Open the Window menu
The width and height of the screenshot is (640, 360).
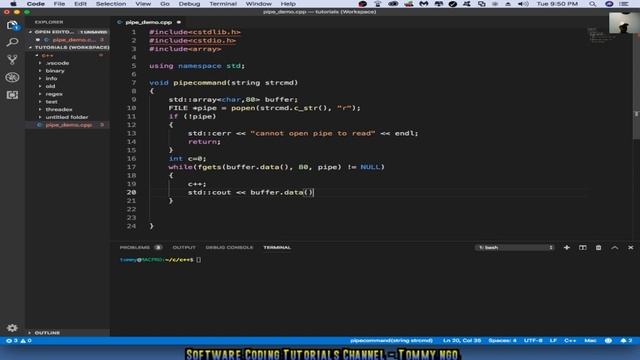pyautogui.click(x=258, y=4)
